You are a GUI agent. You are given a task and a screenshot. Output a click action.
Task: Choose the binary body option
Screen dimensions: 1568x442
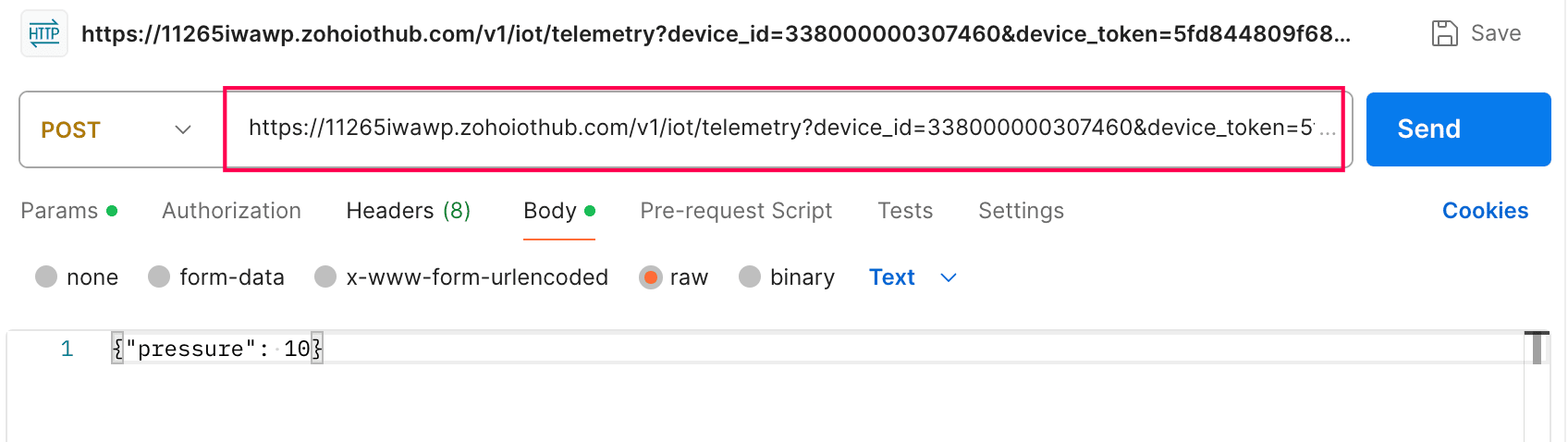pyautogui.click(x=750, y=277)
